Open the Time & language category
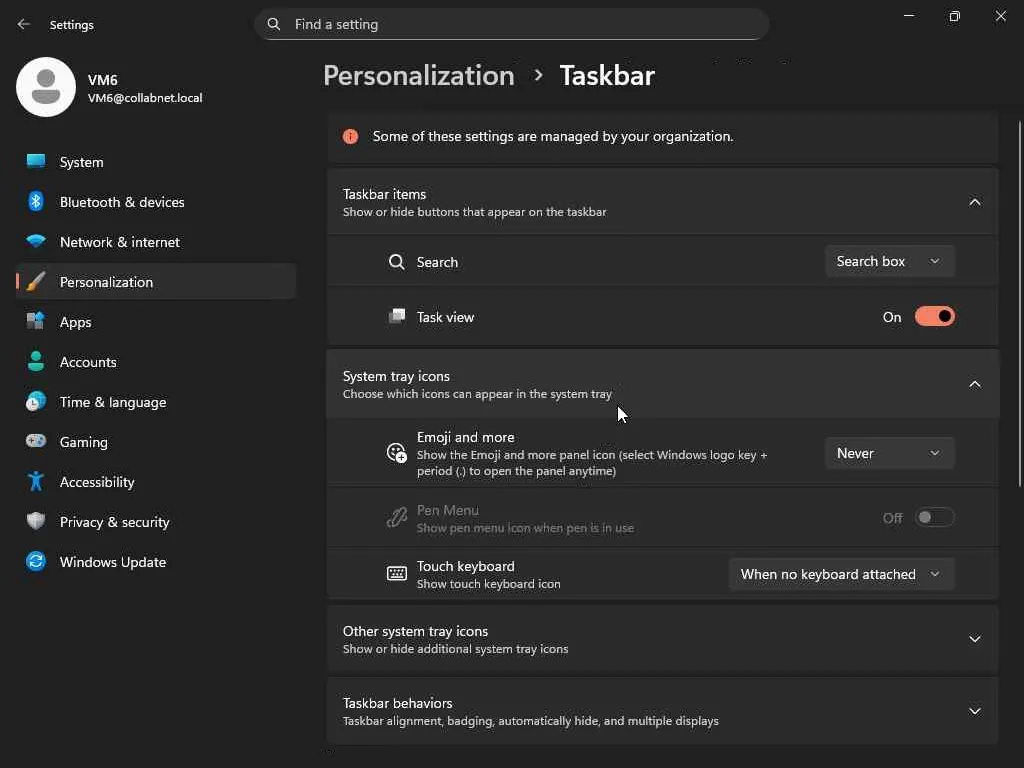The width and height of the screenshot is (1024, 768). tap(113, 402)
